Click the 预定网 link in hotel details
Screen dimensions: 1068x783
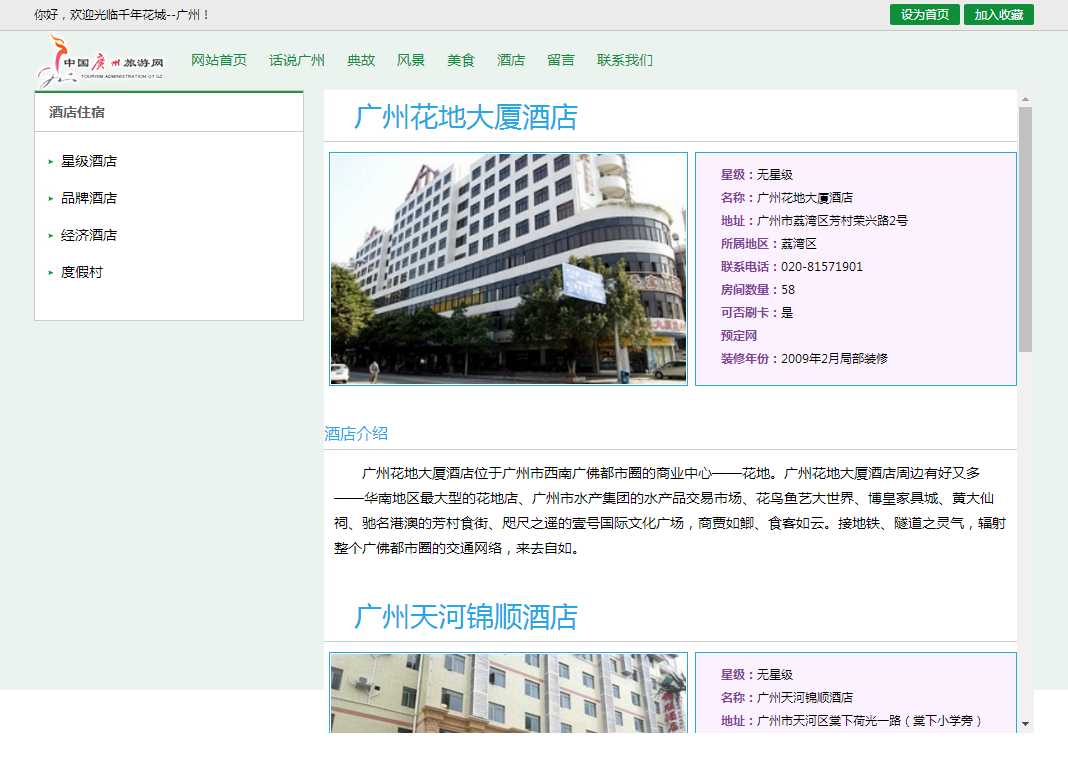[739, 336]
